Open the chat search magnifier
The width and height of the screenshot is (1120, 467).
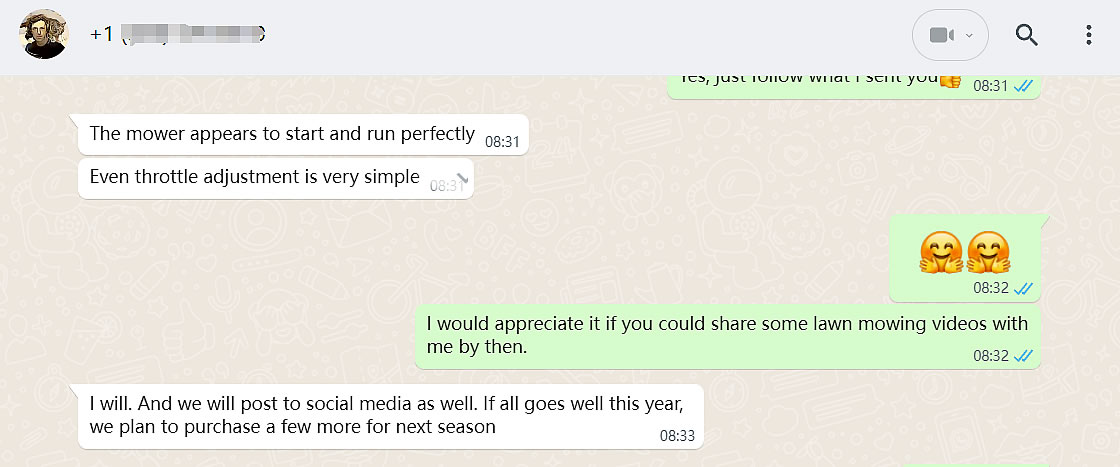tap(1027, 35)
